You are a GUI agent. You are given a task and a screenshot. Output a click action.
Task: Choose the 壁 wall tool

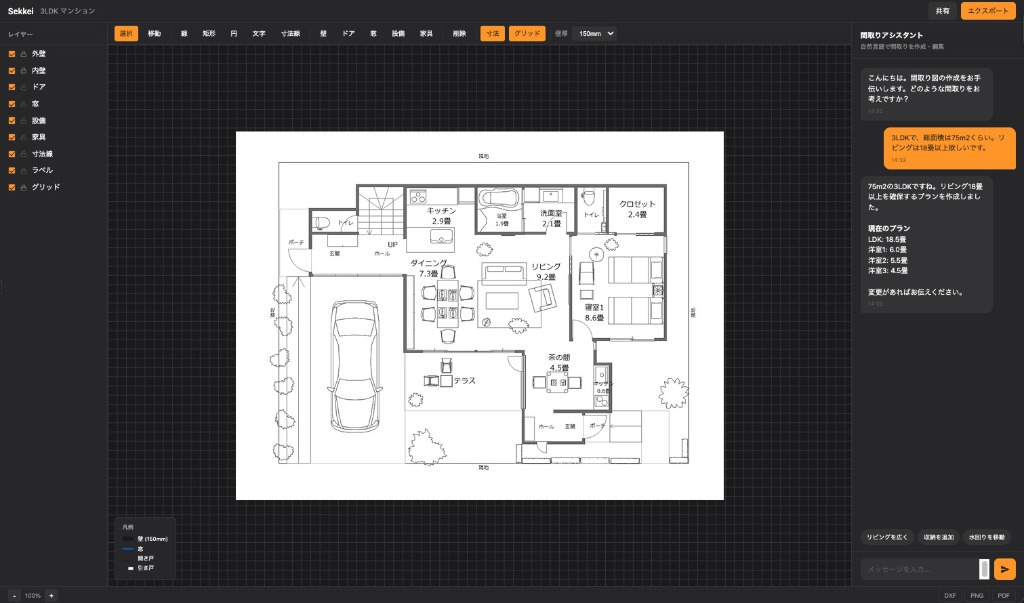323,33
